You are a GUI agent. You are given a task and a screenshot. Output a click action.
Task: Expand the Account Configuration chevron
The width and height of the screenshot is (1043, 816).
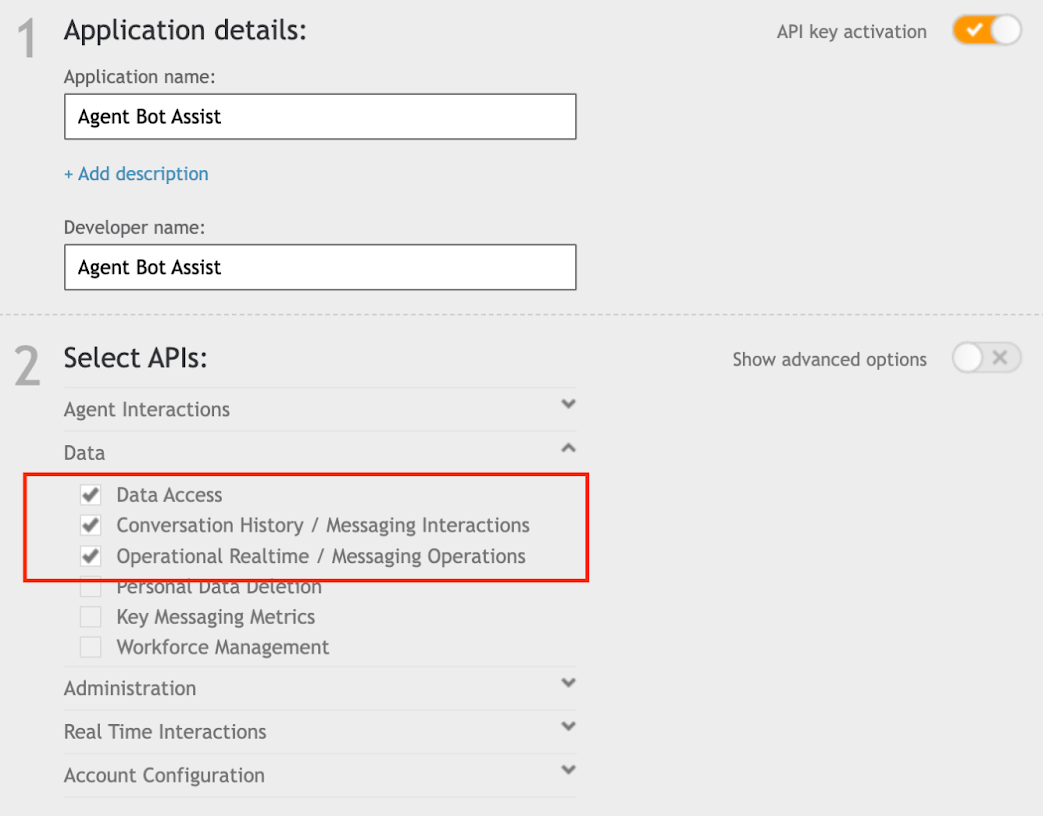coord(568,769)
